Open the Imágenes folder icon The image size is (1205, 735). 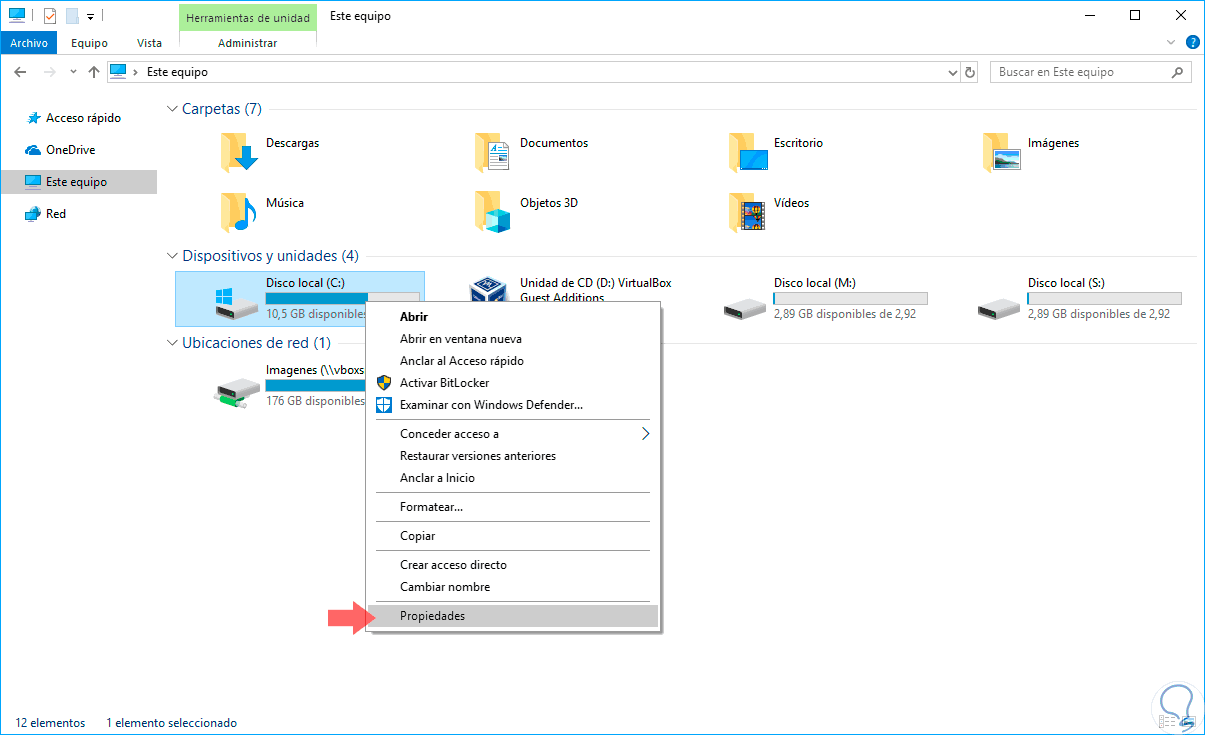click(1002, 152)
